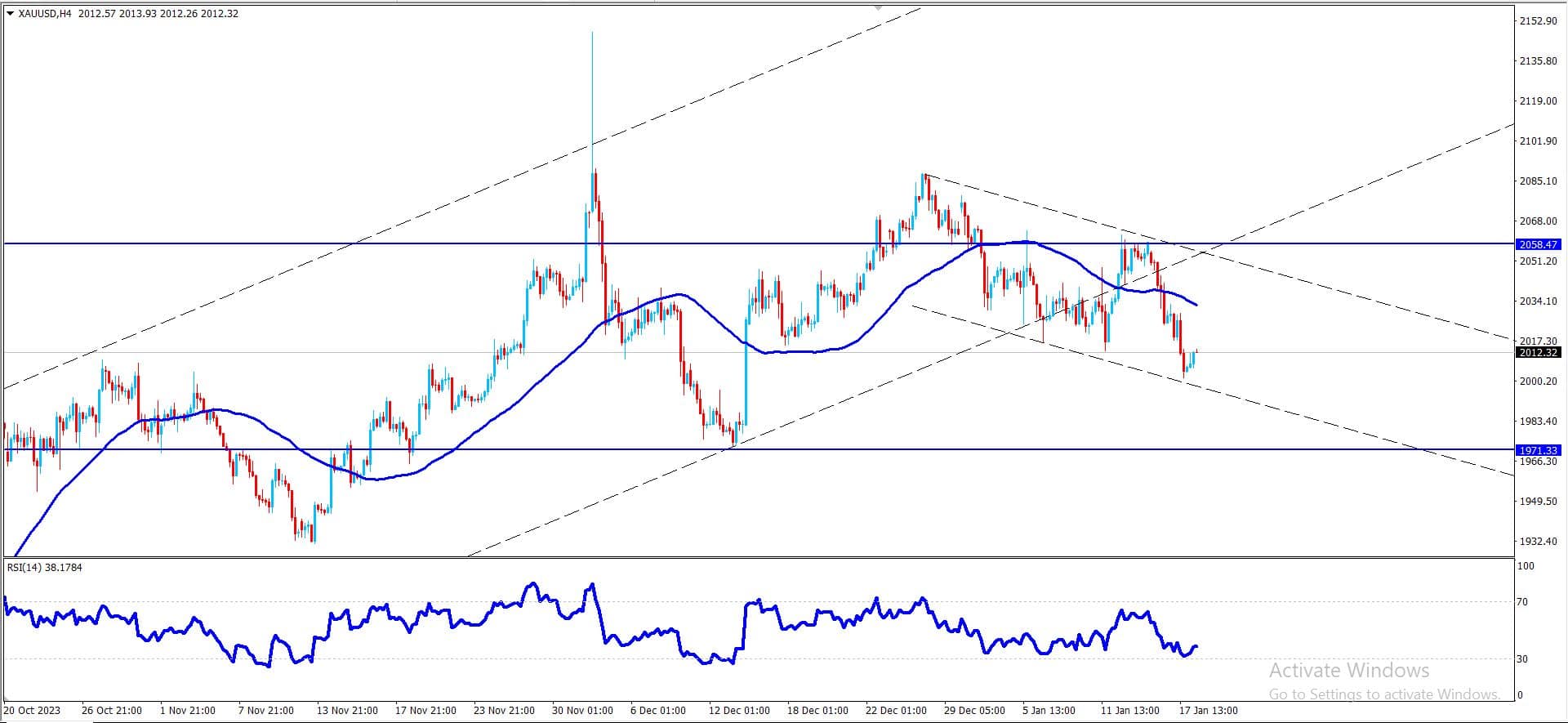Click price scale value 2135.80
Screen dimensions: 1568x723
pyautogui.click(x=1538, y=61)
